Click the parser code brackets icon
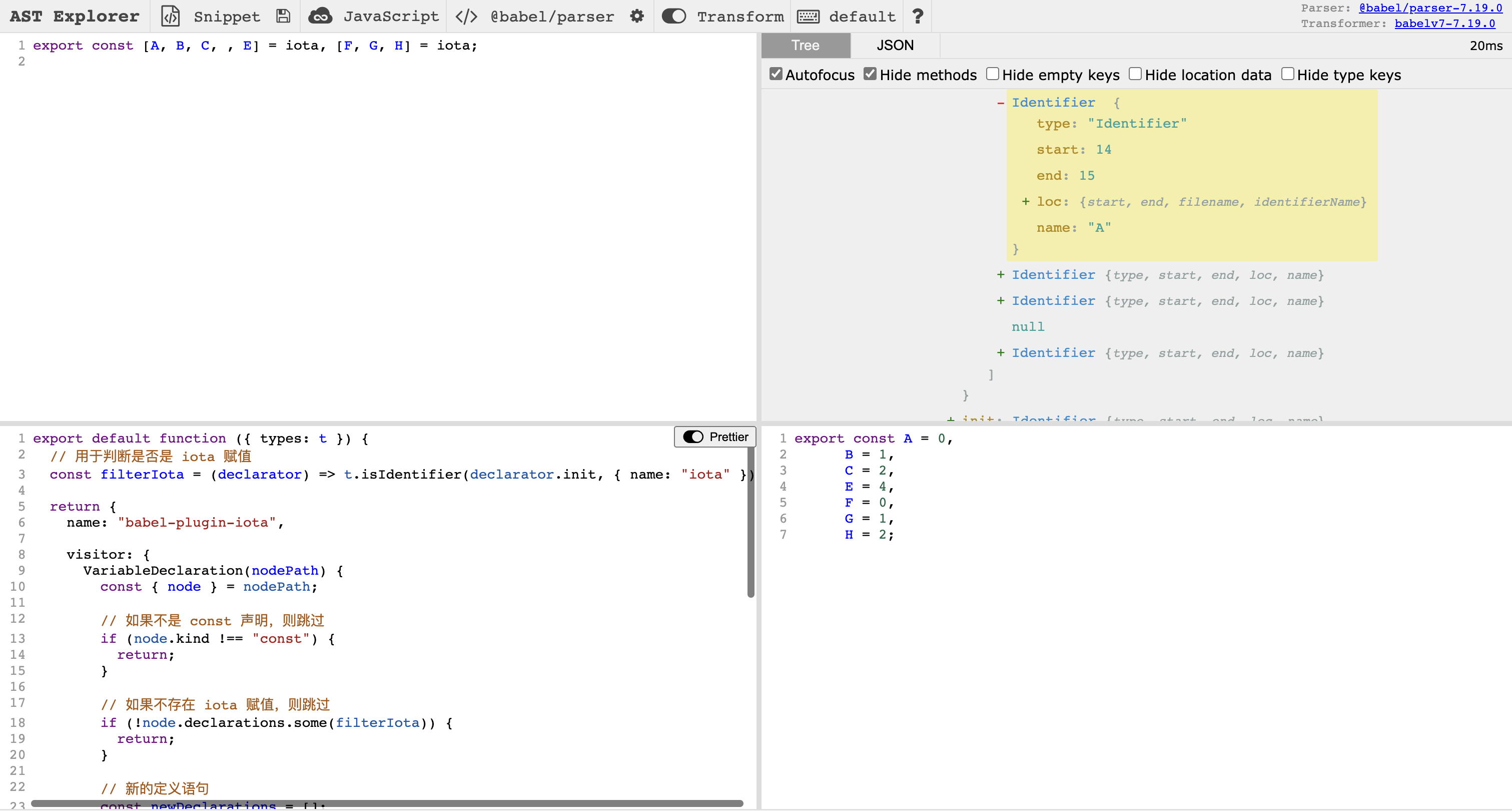 pos(467,16)
